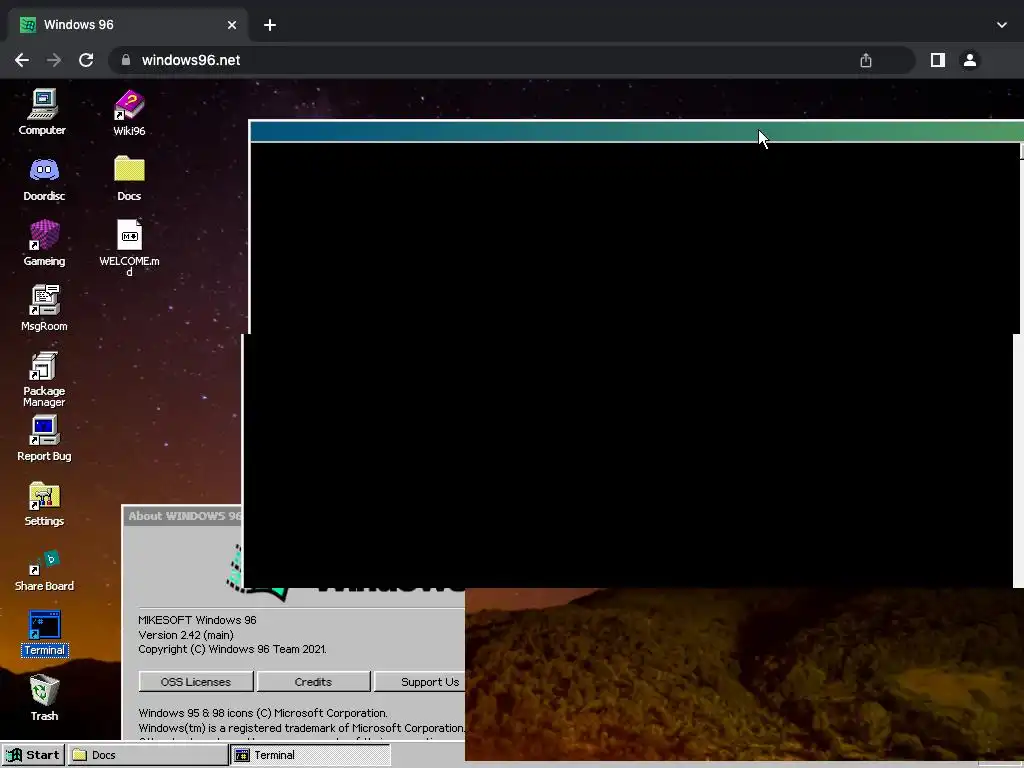Go back in browser history
1024x768 pixels.
point(22,60)
